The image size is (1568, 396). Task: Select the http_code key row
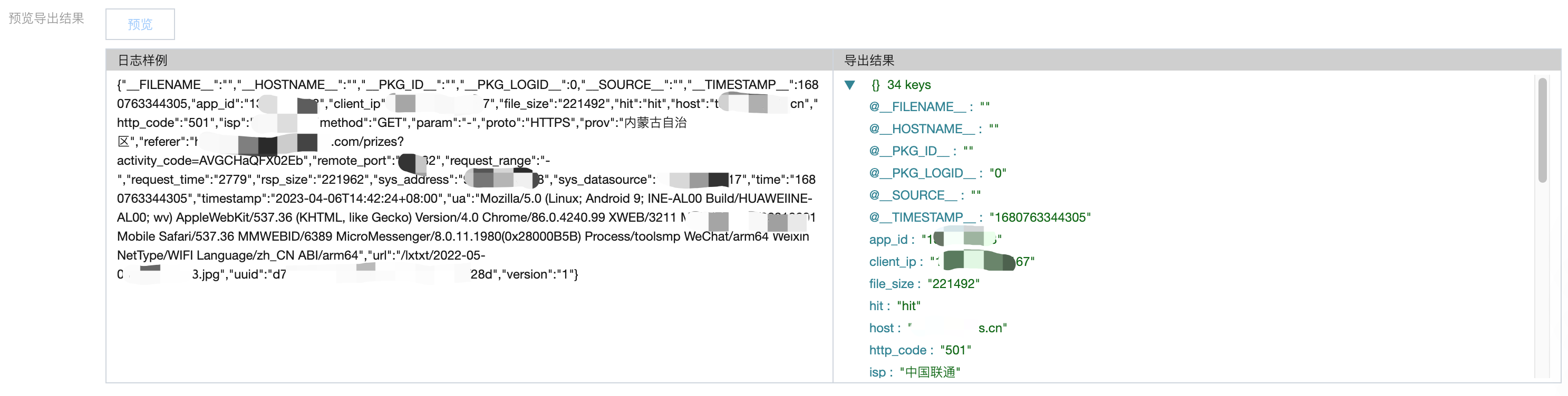click(x=921, y=350)
